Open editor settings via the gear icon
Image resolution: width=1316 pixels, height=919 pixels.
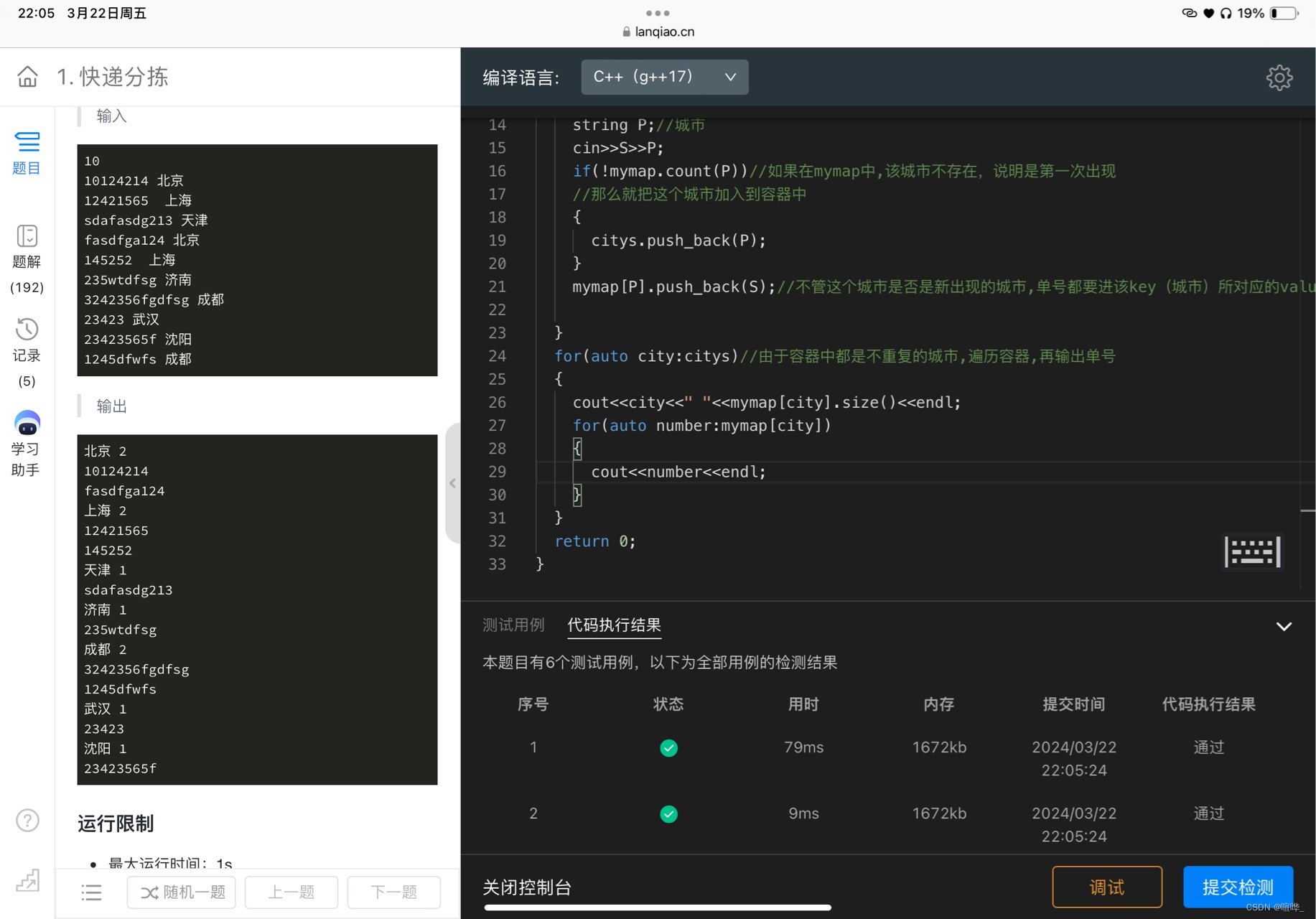coord(1279,78)
